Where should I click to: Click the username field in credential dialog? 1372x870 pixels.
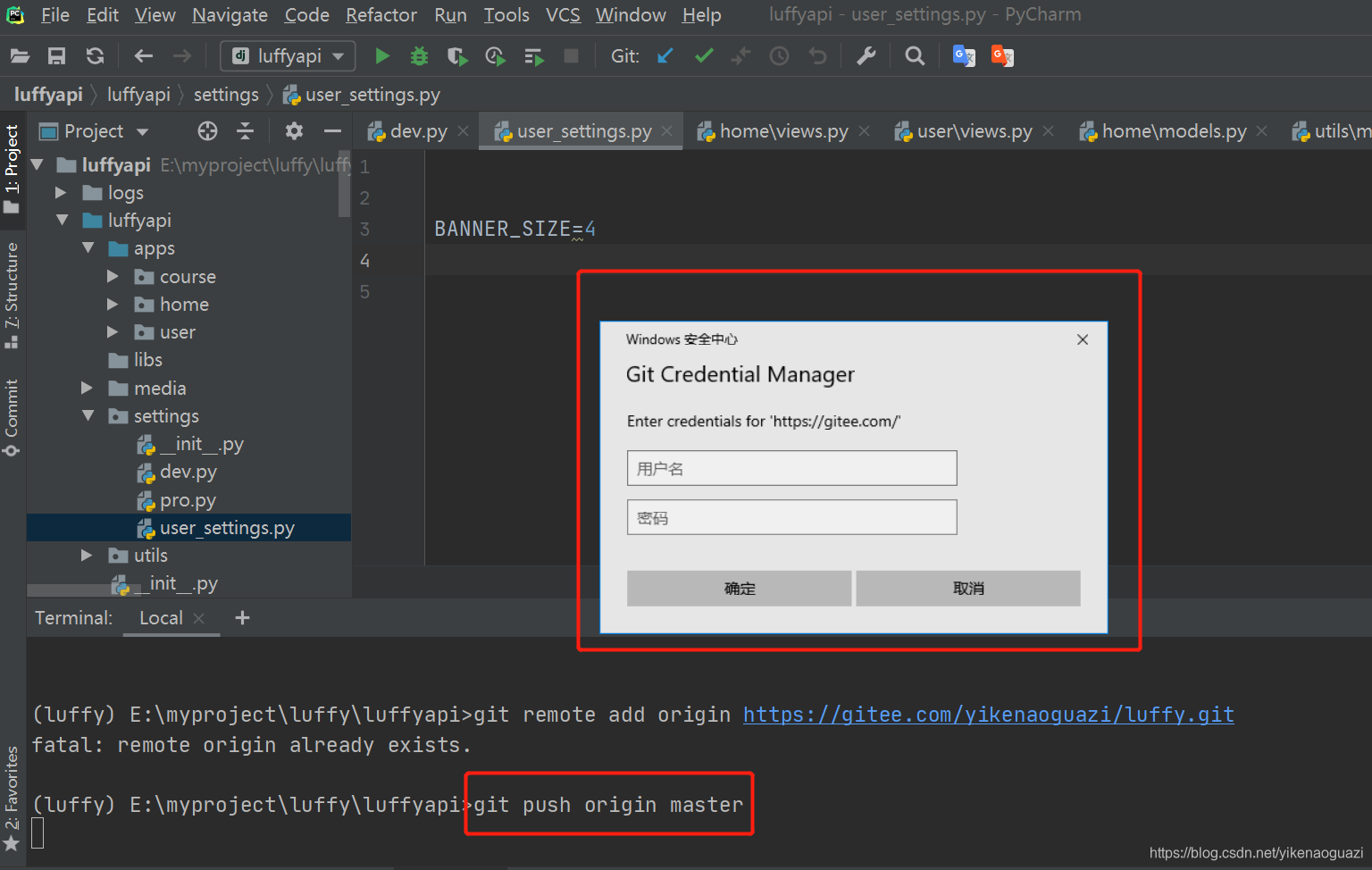pyautogui.click(x=791, y=468)
